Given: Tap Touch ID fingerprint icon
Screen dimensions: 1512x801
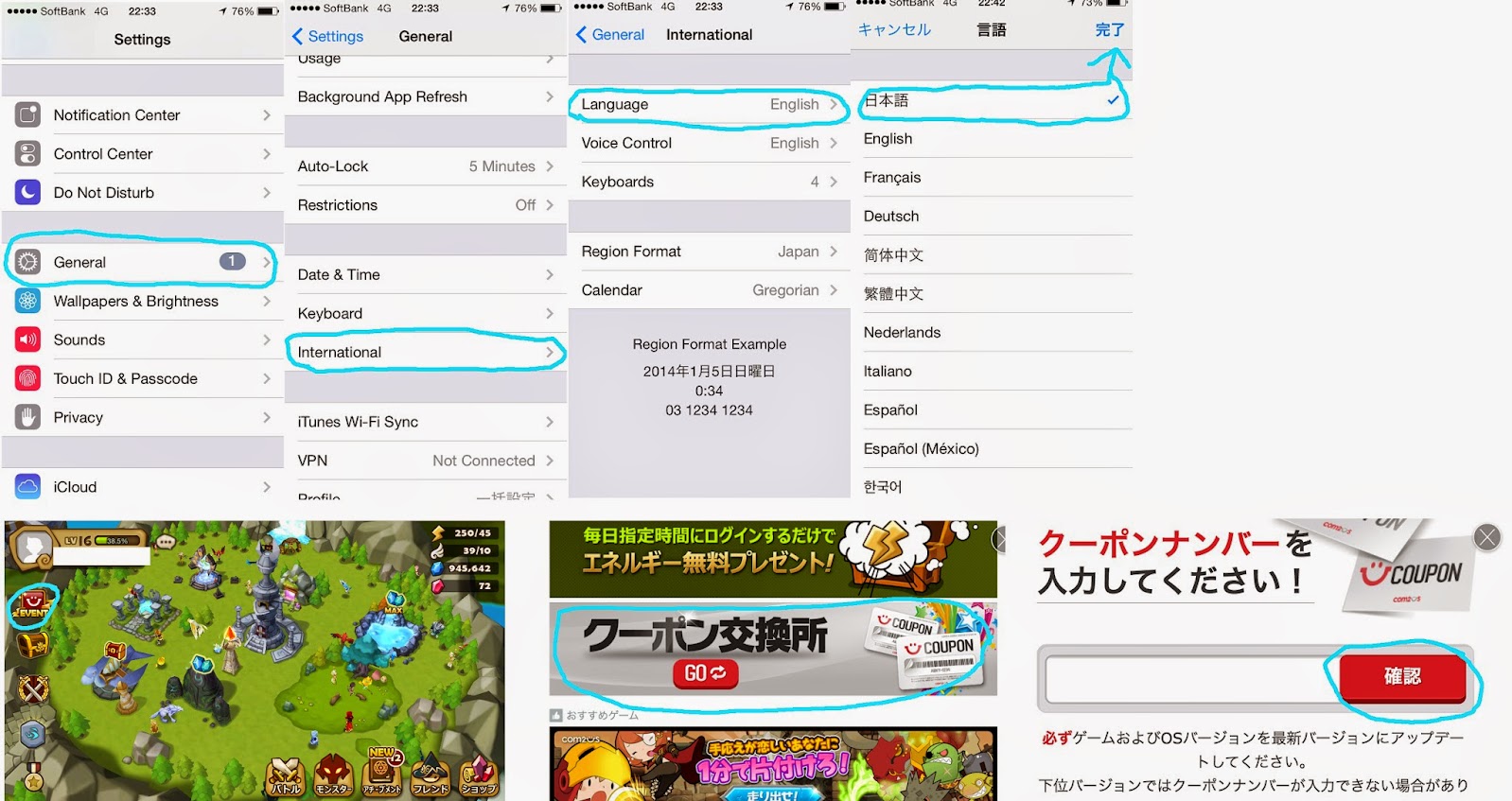Looking at the screenshot, I should point(28,378).
